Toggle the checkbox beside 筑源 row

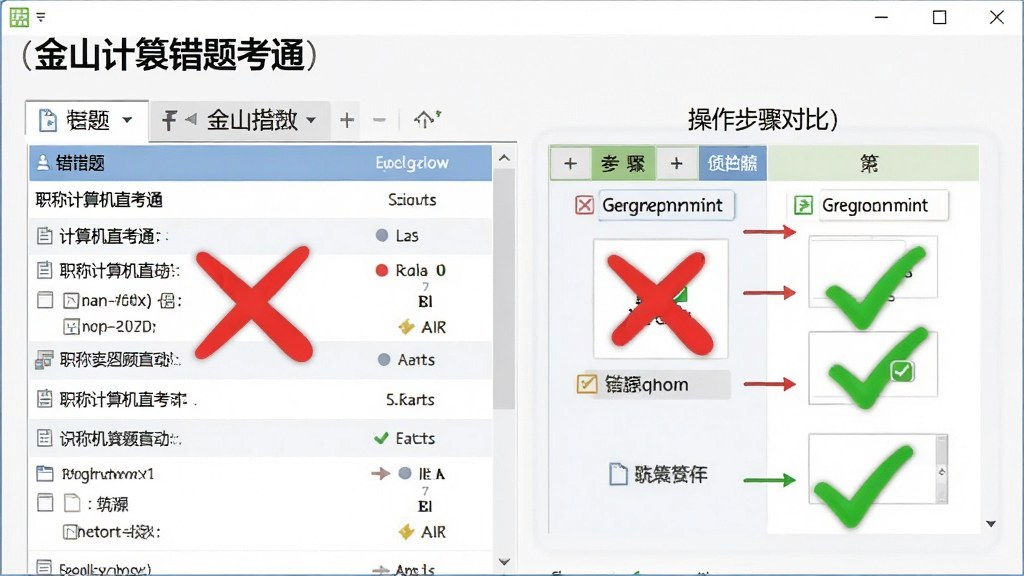pyautogui.click(x=45, y=503)
